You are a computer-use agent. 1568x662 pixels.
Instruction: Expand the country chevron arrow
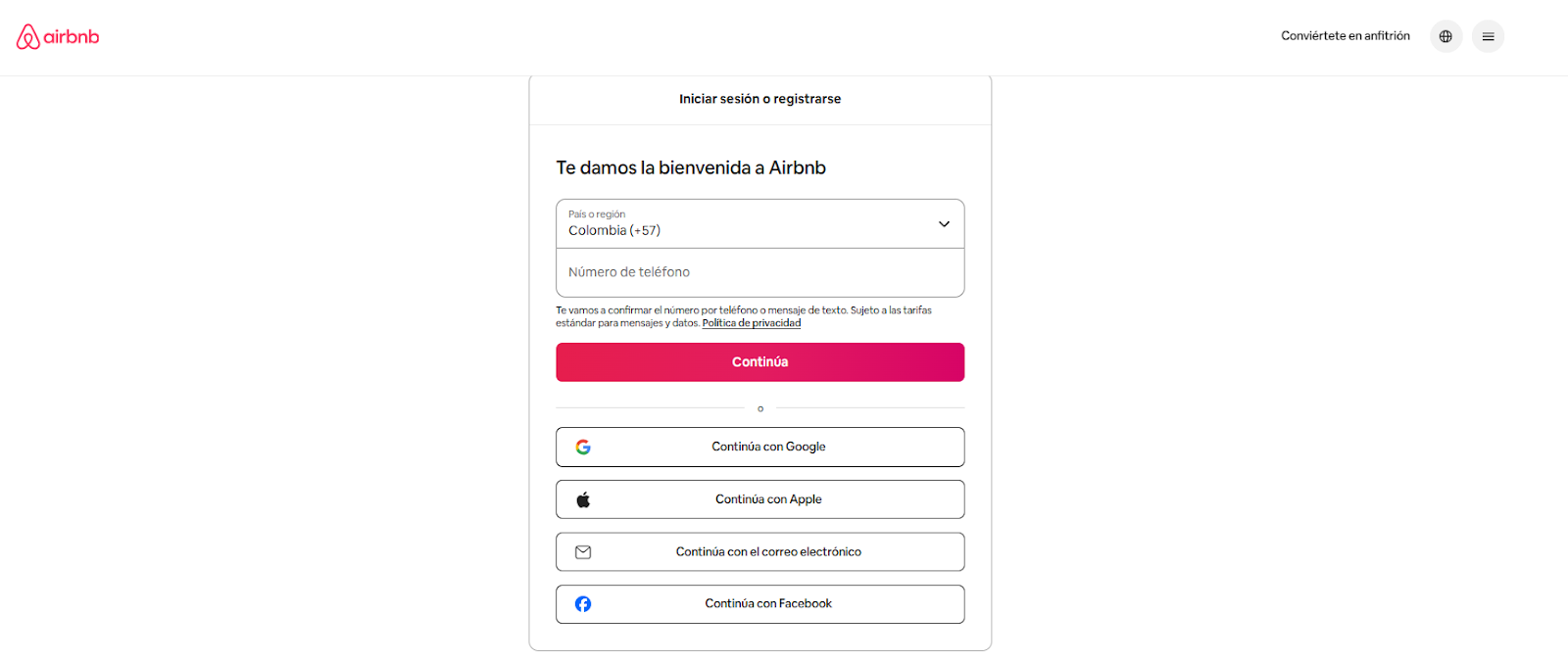tap(944, 224)
